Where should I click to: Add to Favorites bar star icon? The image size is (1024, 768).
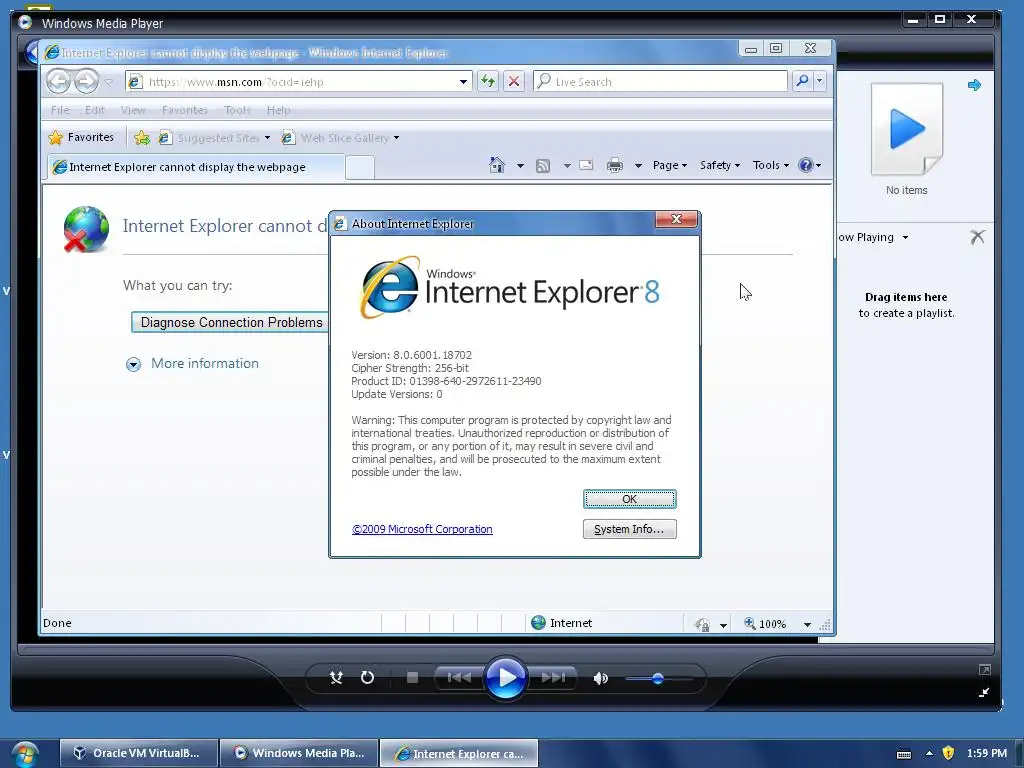coord(142,138)
